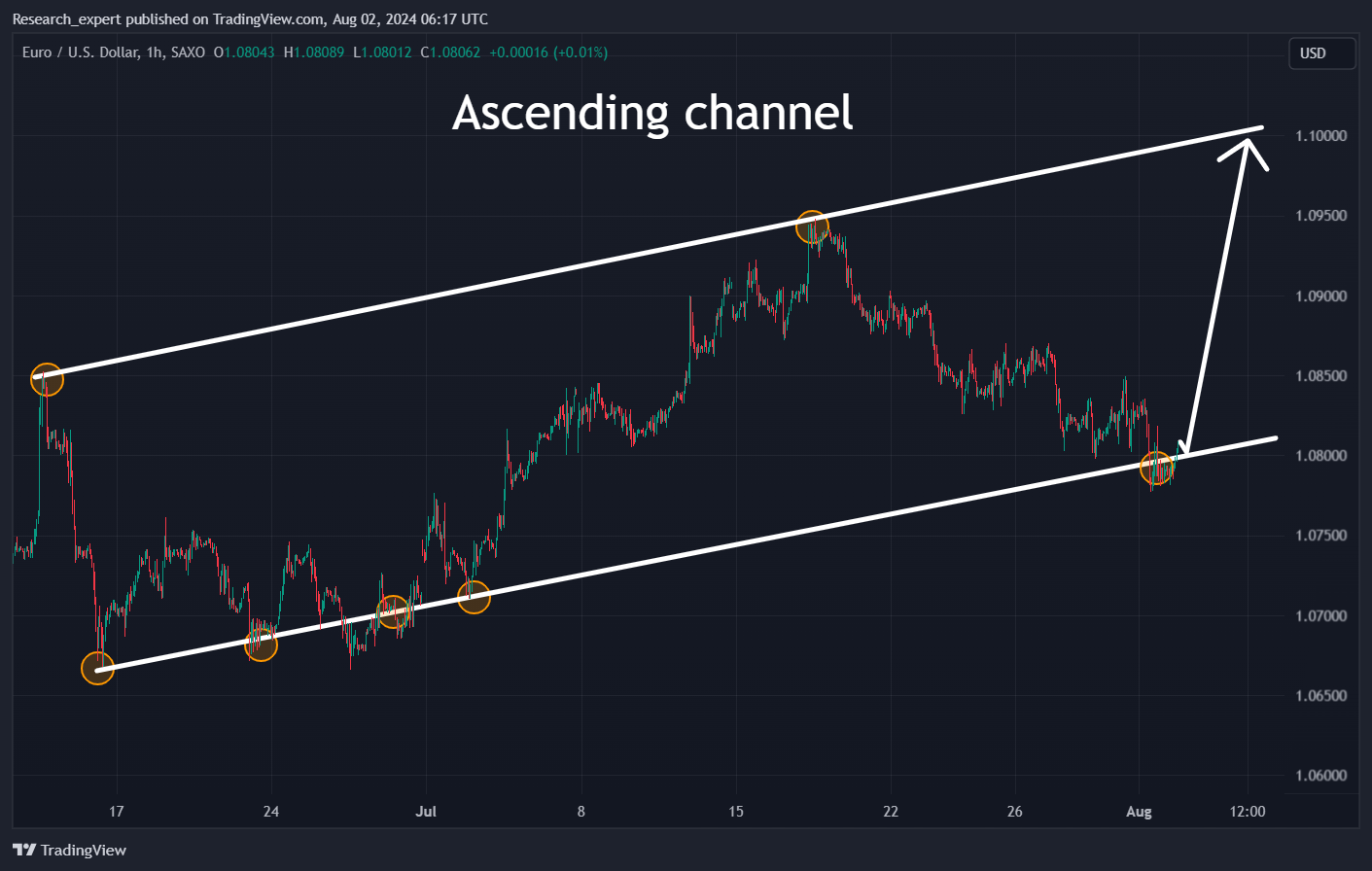Click the 22 date label on the time axis

pos(891,812)
